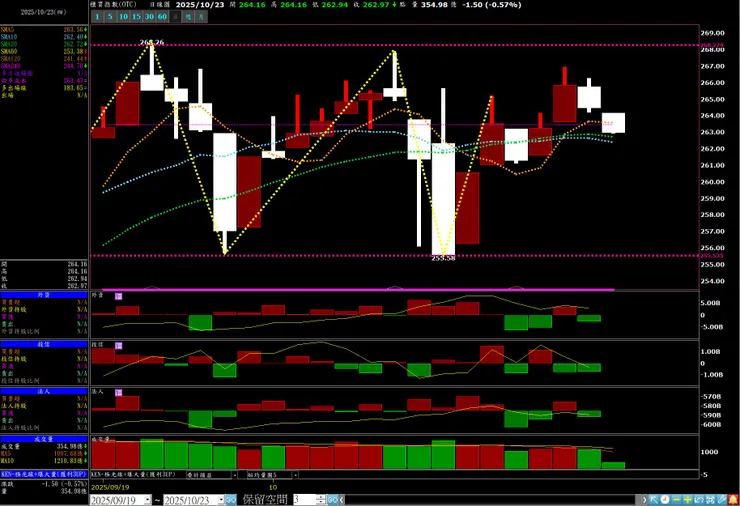Click the SMA120 indicator row
740x506 pixels.
[44, 59]
